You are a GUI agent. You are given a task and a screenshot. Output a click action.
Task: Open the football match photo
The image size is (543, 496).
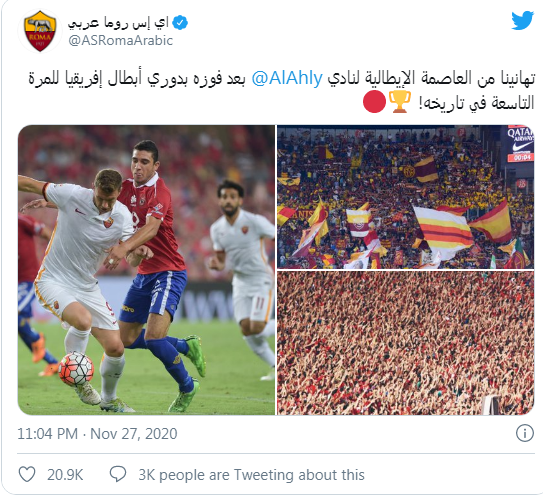point(146,270)
